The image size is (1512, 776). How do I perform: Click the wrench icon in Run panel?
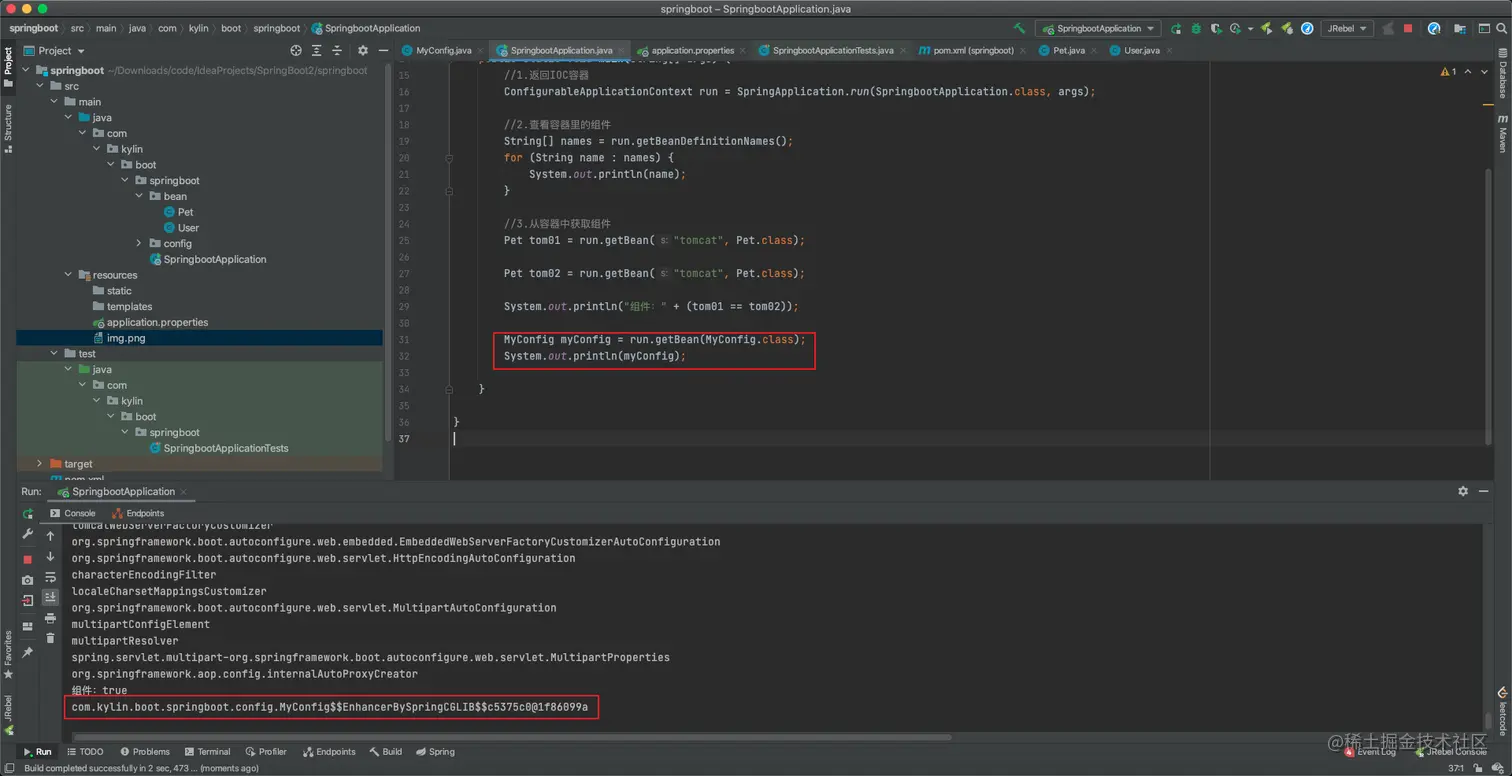coord(28,534)
